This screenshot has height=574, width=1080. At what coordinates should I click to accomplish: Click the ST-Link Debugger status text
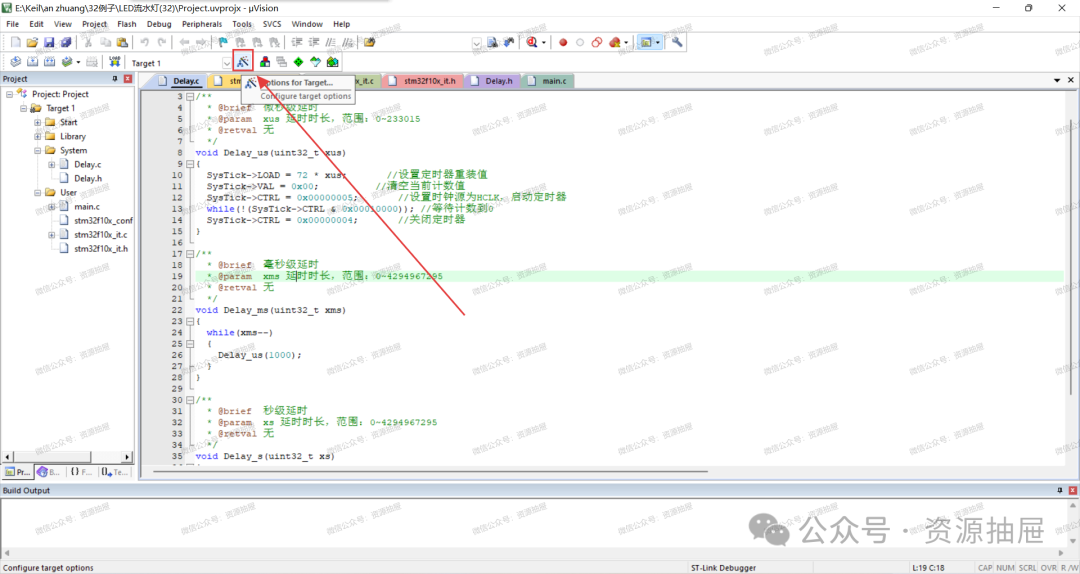pyautogui.click(x=723, y=568)
